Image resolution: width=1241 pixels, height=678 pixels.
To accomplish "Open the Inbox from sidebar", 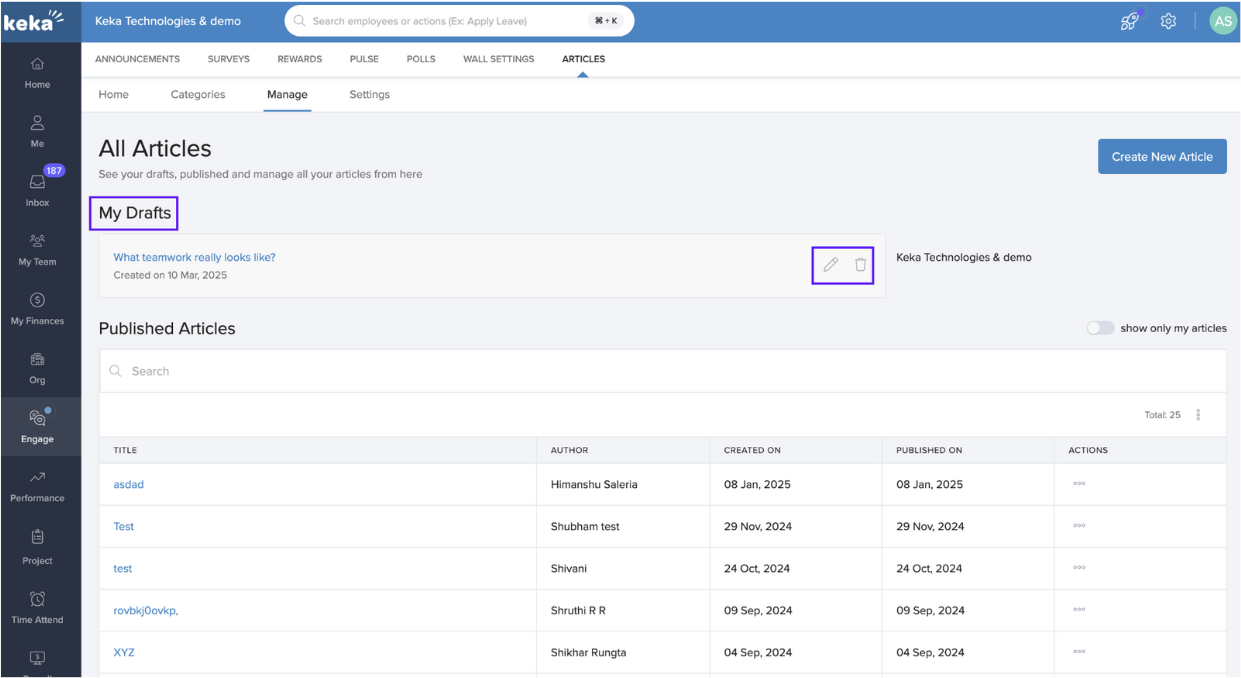I will click(37, 188).
